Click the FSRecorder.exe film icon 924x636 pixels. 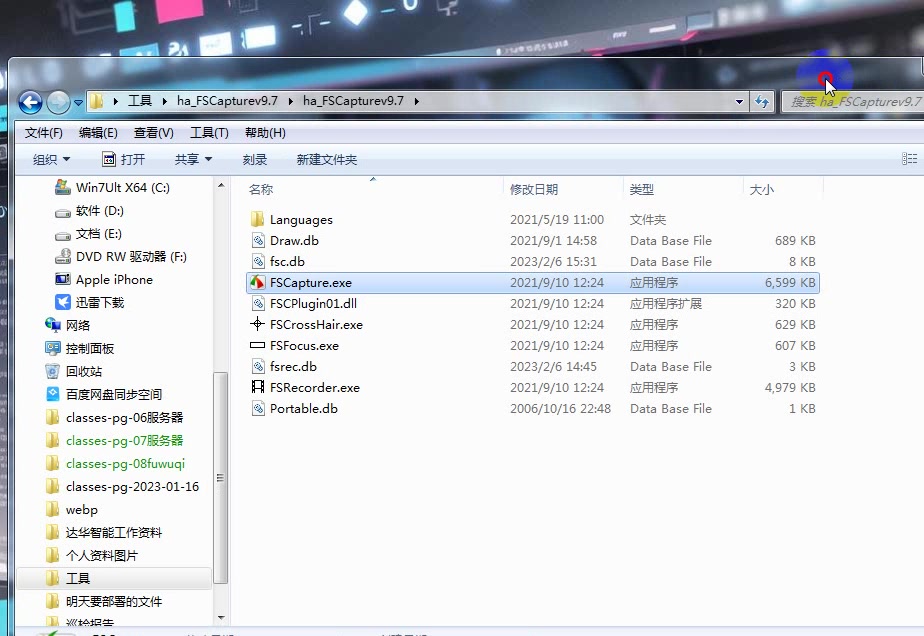[x=257, y=388]
